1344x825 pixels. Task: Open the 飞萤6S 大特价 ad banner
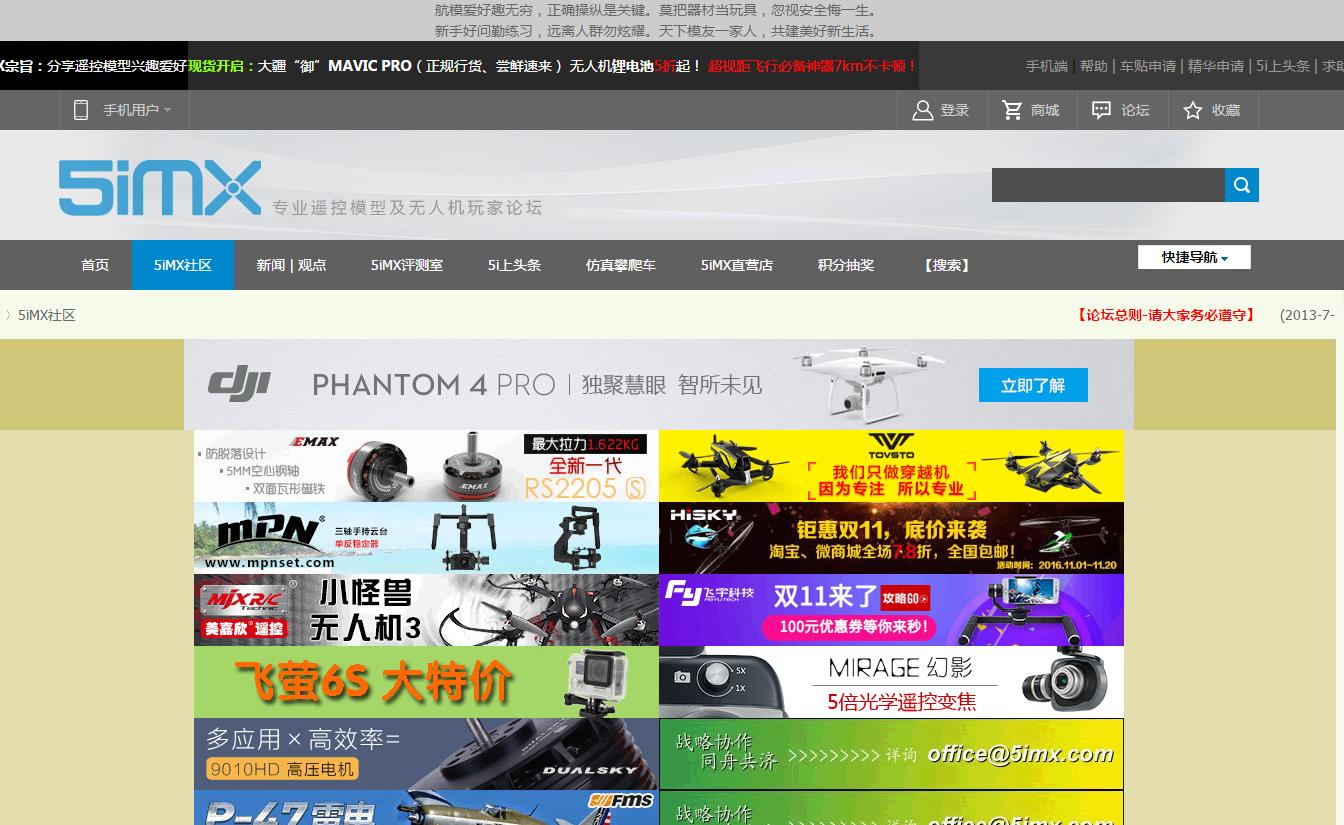(x=426, y=682)
